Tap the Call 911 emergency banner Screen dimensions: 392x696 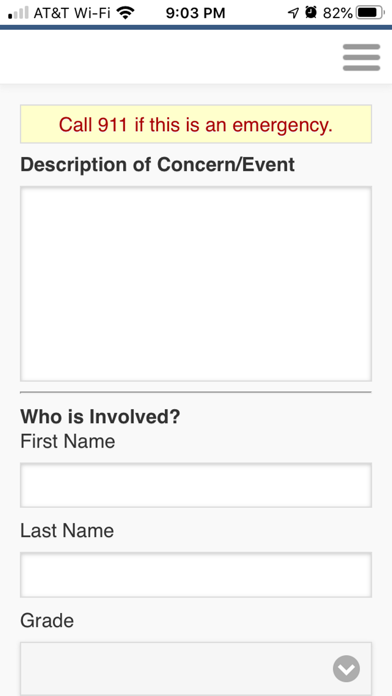tap(196, 124)
